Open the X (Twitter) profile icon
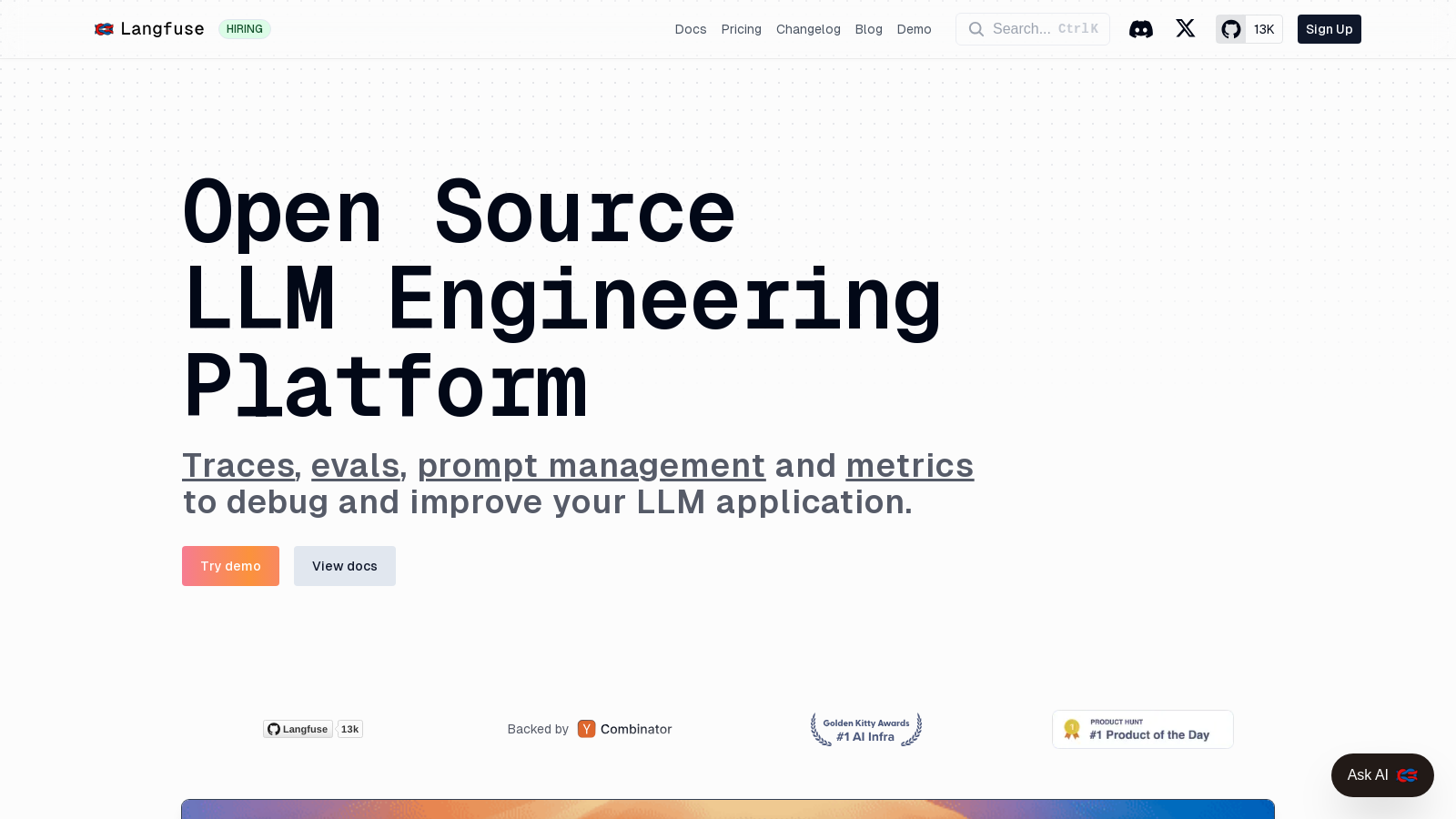This screenshot has width=1456, height=819. [x=1186, y=28]
